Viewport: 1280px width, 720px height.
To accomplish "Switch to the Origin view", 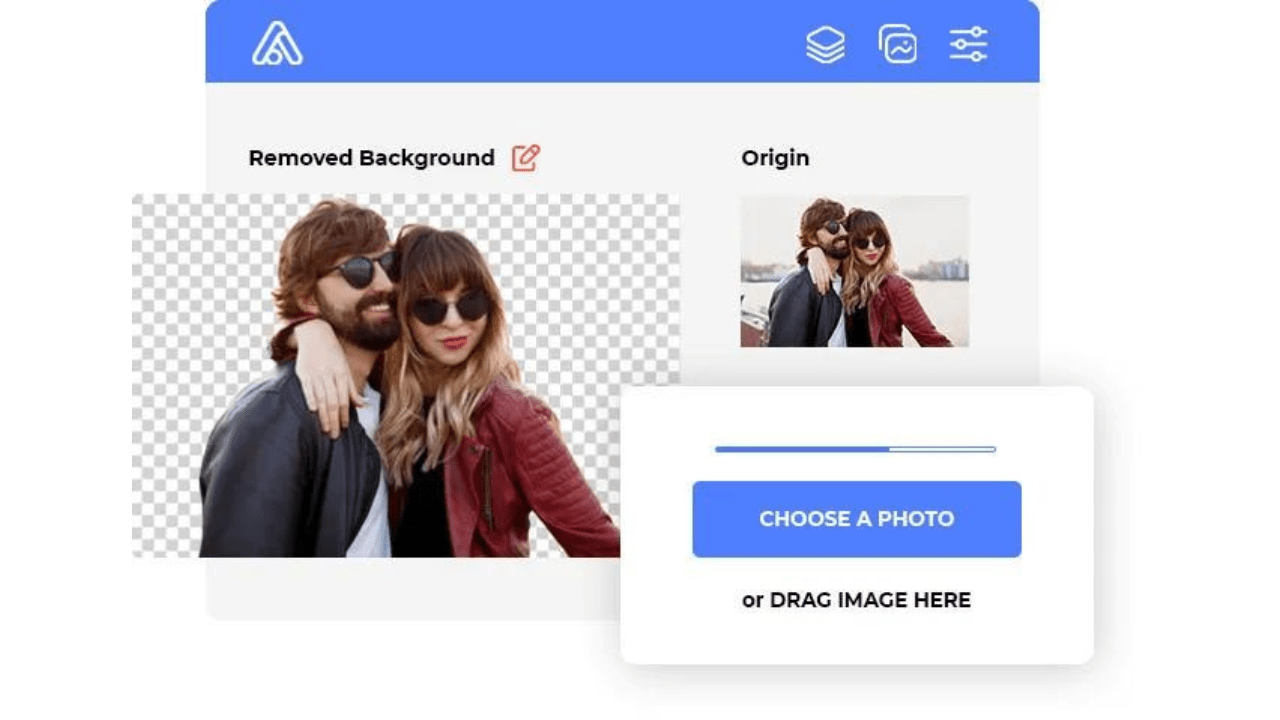I will 775,157.
